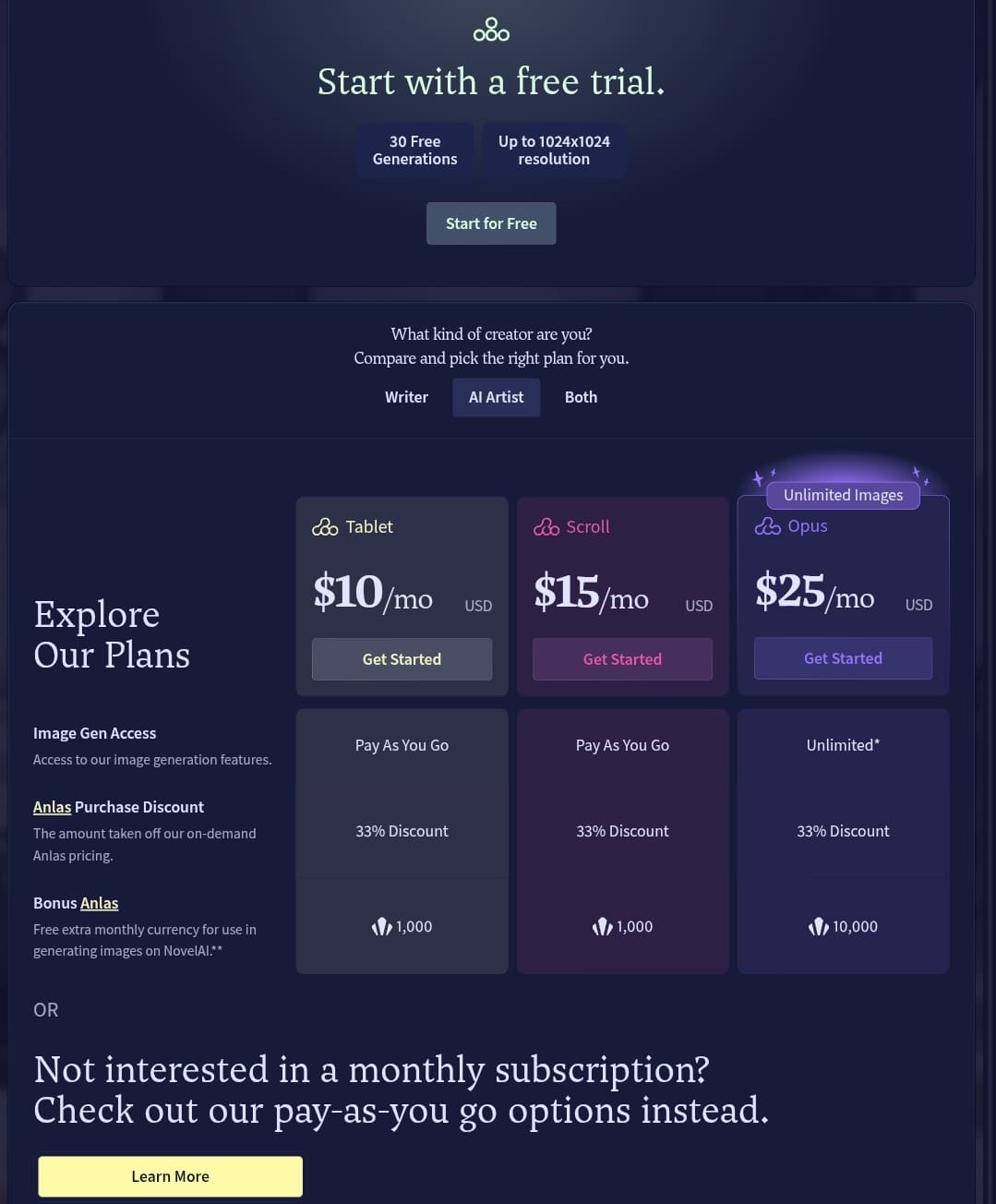Click the Anlas icon beside Opus 10,000
Screen dimensions: 996x1204
(819, 926)
